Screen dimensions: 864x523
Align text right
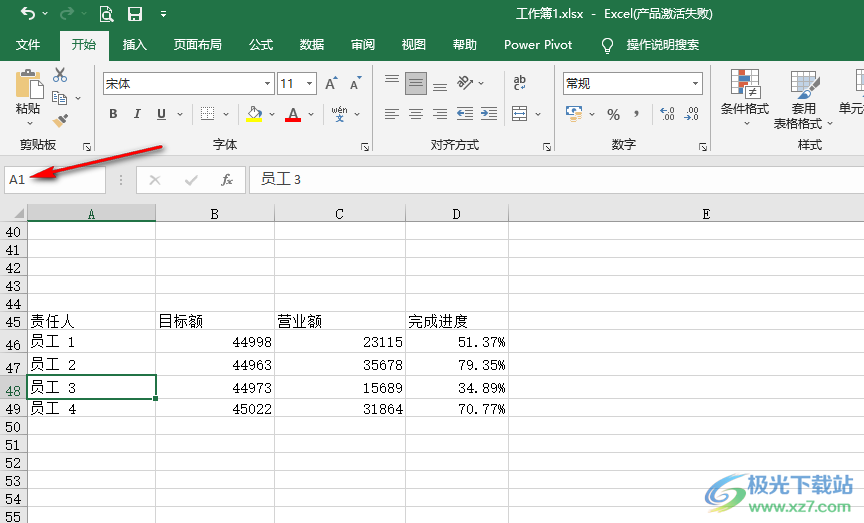pyautogui.click(x=440, y=114)
